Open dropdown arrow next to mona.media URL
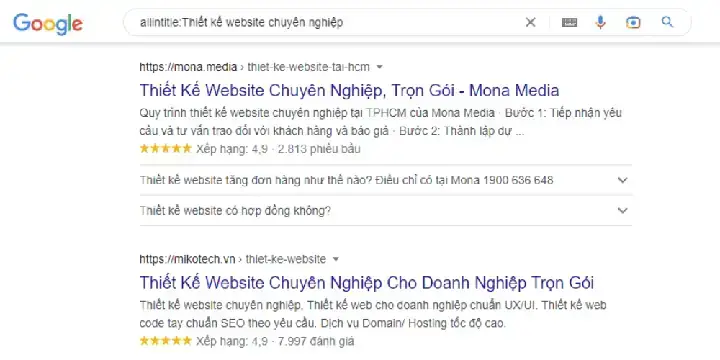The width and height of the screenshot is (720, 360). 379,67
